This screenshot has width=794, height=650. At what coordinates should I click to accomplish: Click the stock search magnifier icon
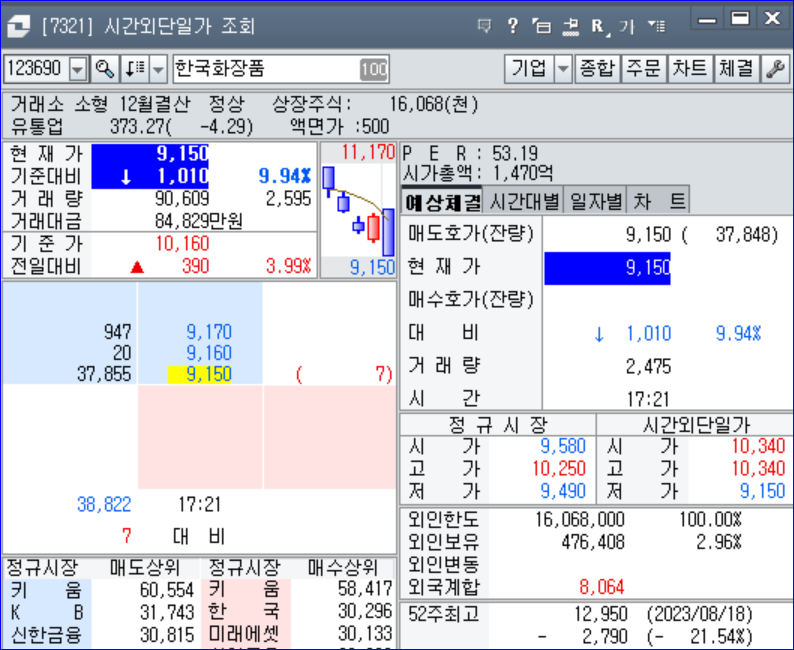[x=105, y=69]
